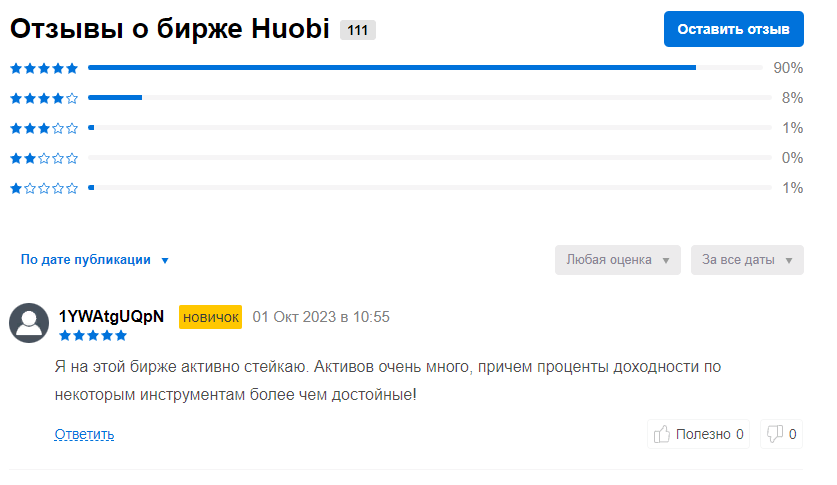
Task: Click the review's five-star rating under username
Action: point(93,336)
